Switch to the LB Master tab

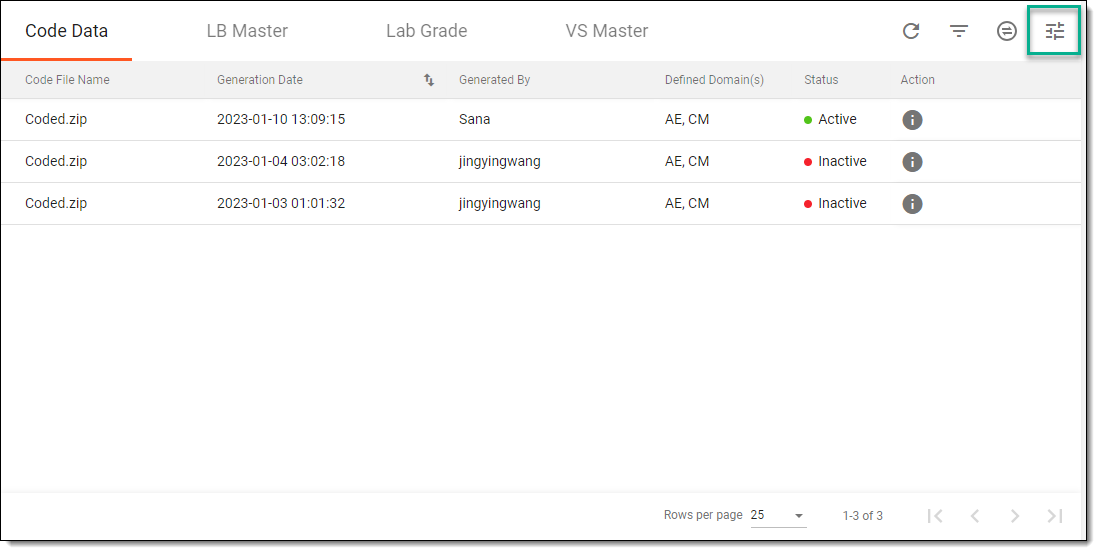[x=247, y=31]
